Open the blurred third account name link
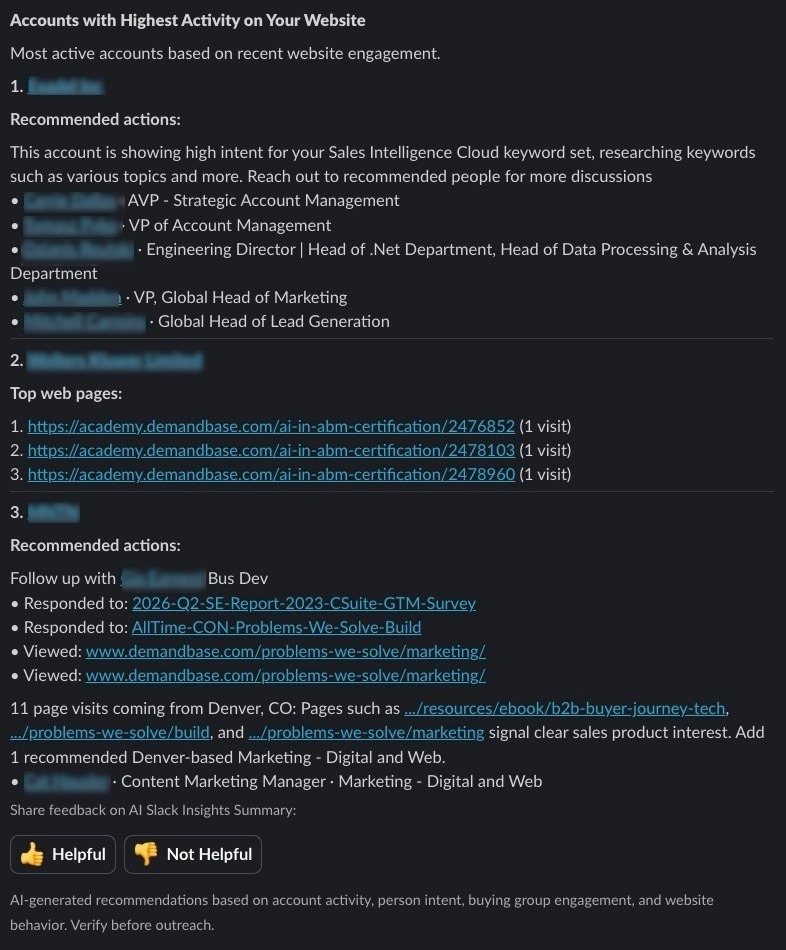The height and width of the screenshot is (950, 786). point(53,513)
